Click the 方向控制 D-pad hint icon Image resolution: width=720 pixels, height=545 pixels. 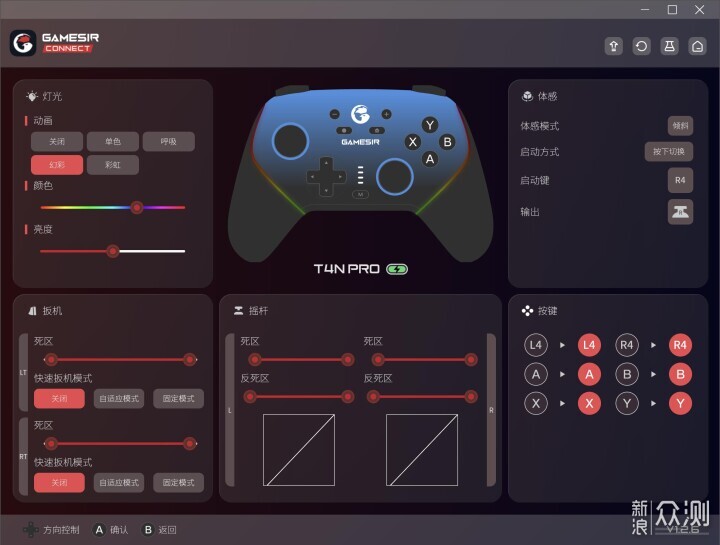(x=31, y=529)
